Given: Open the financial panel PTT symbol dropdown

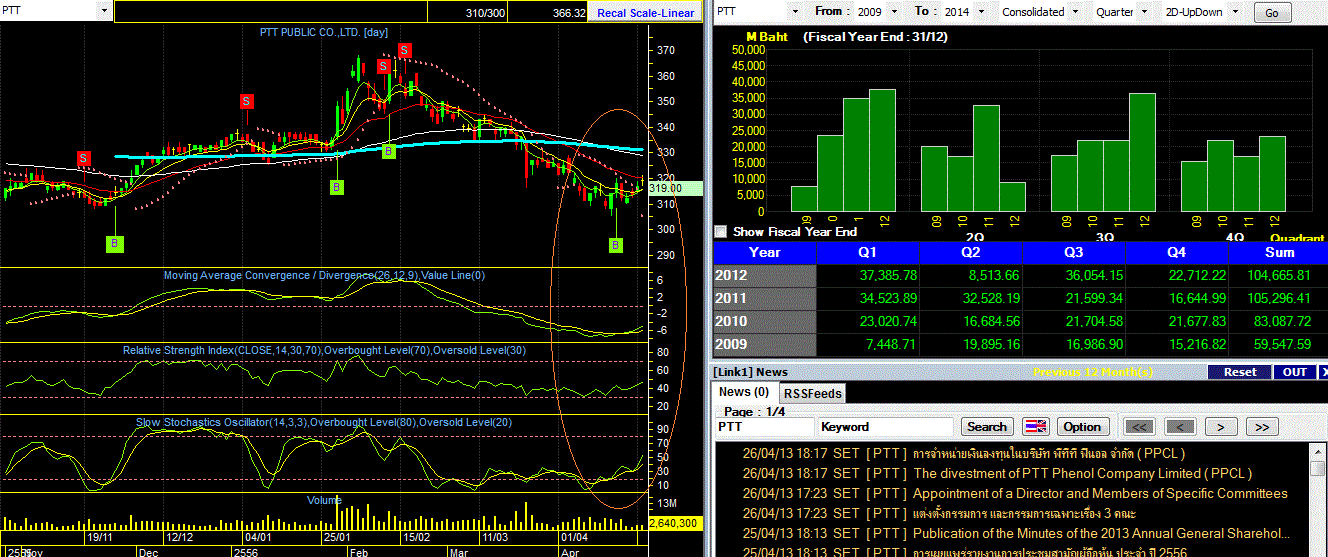Looking at the screenshot, I should coord(794,12).
